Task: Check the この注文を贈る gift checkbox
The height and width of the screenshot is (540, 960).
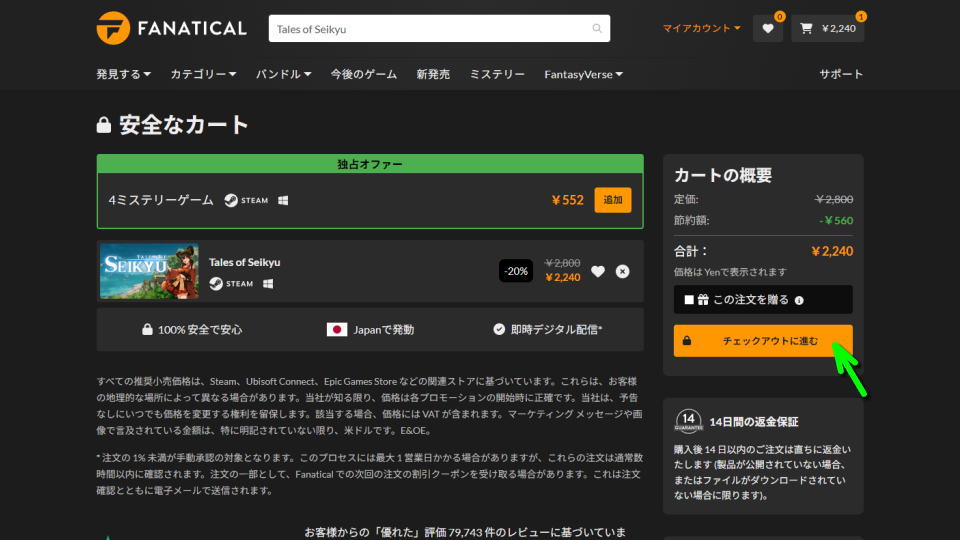Action: pyautogui.click(x=689, y=299)
